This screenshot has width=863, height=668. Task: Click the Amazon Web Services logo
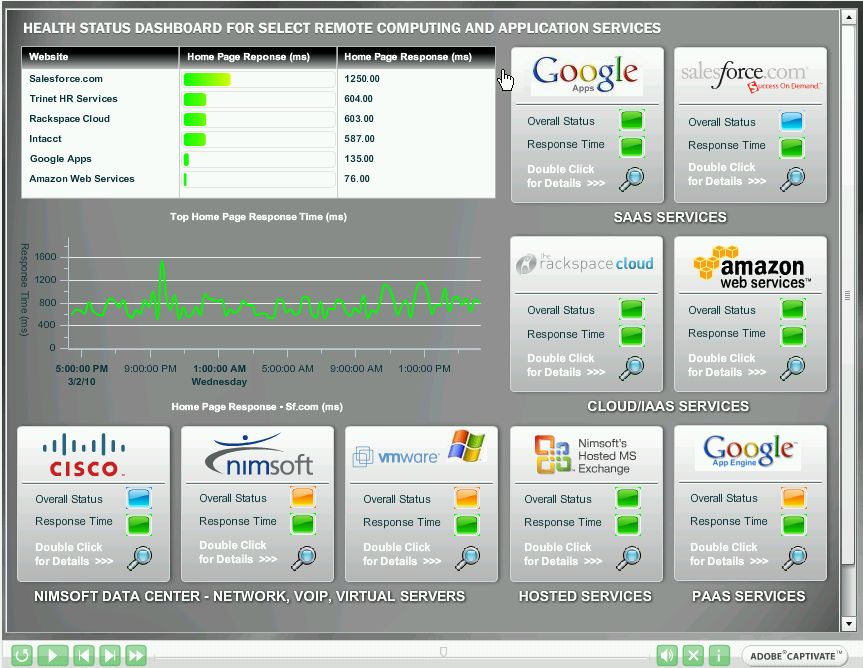point(751,267)
